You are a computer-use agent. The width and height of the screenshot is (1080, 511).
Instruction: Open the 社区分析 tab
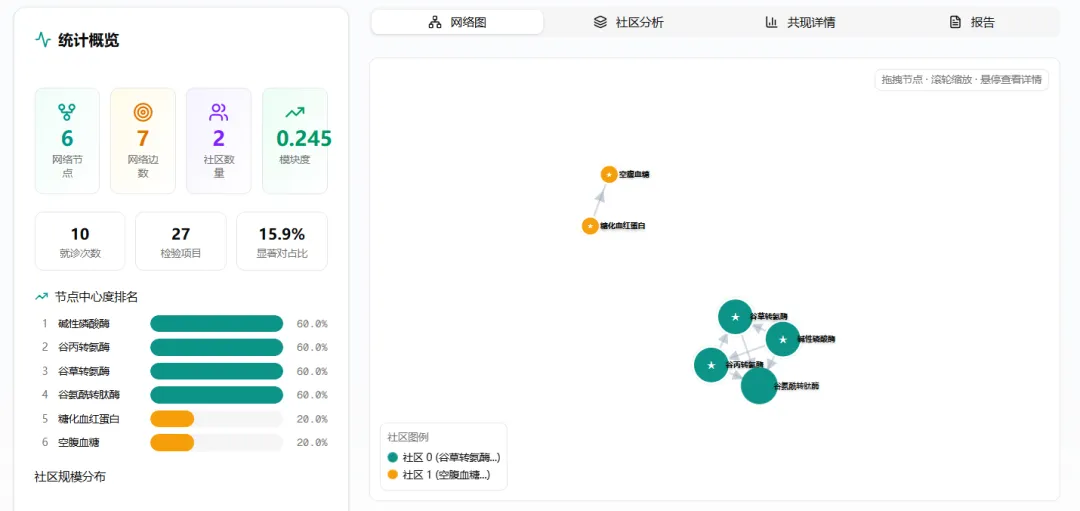tap(628, 22)
